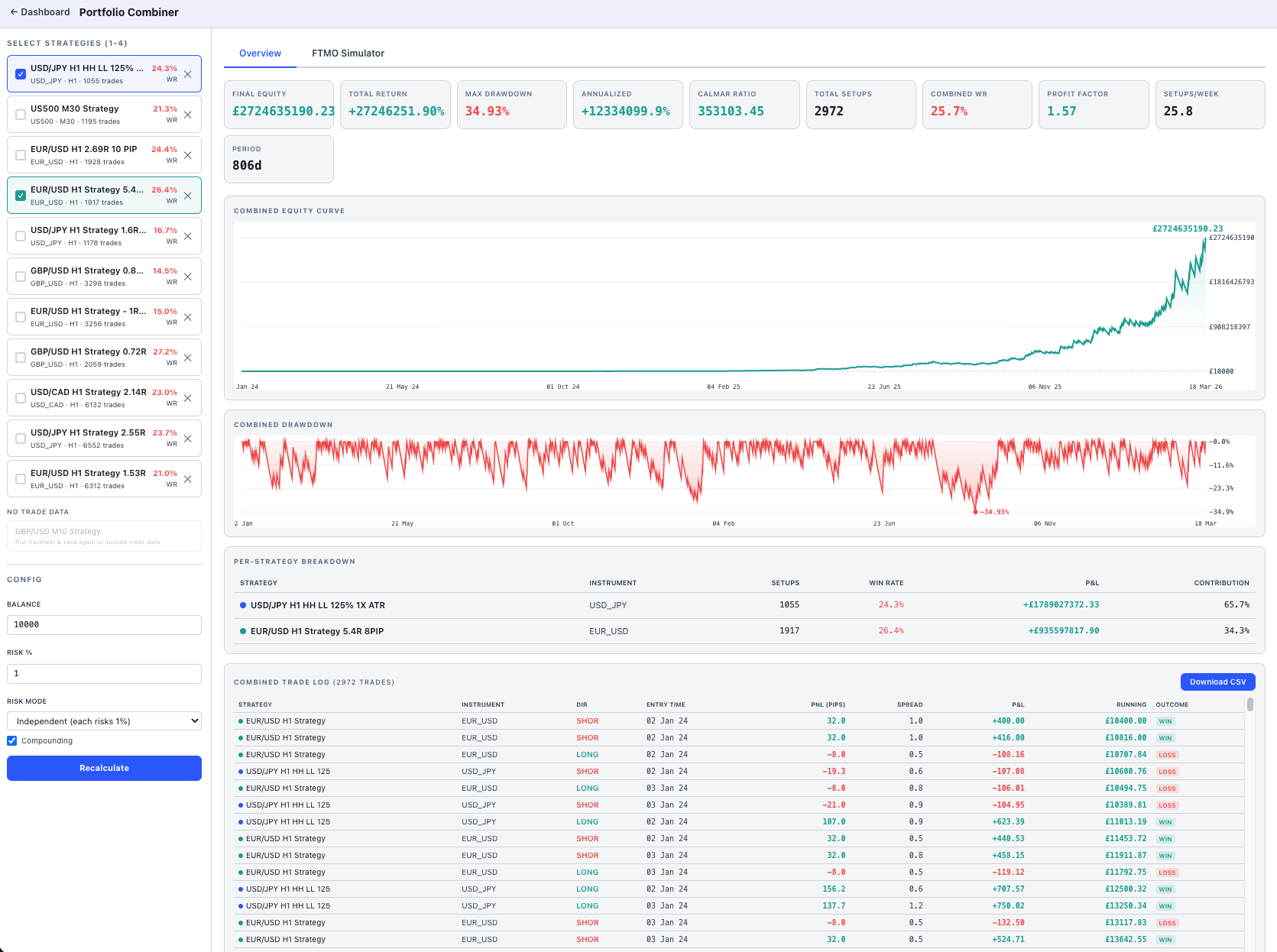Switch to the FTMO Simulator tab
The height and width of the screenshot is (952, 1277).
tap(348, 53)
